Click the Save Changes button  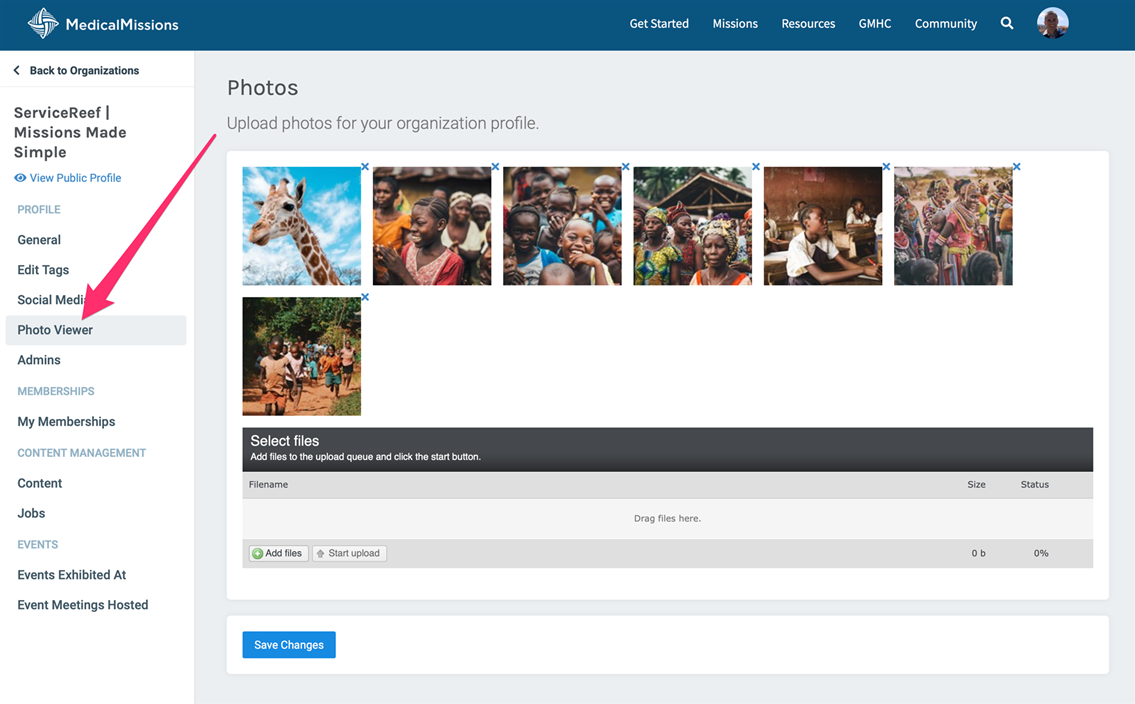pyautogui.click(x=289, y=645)
